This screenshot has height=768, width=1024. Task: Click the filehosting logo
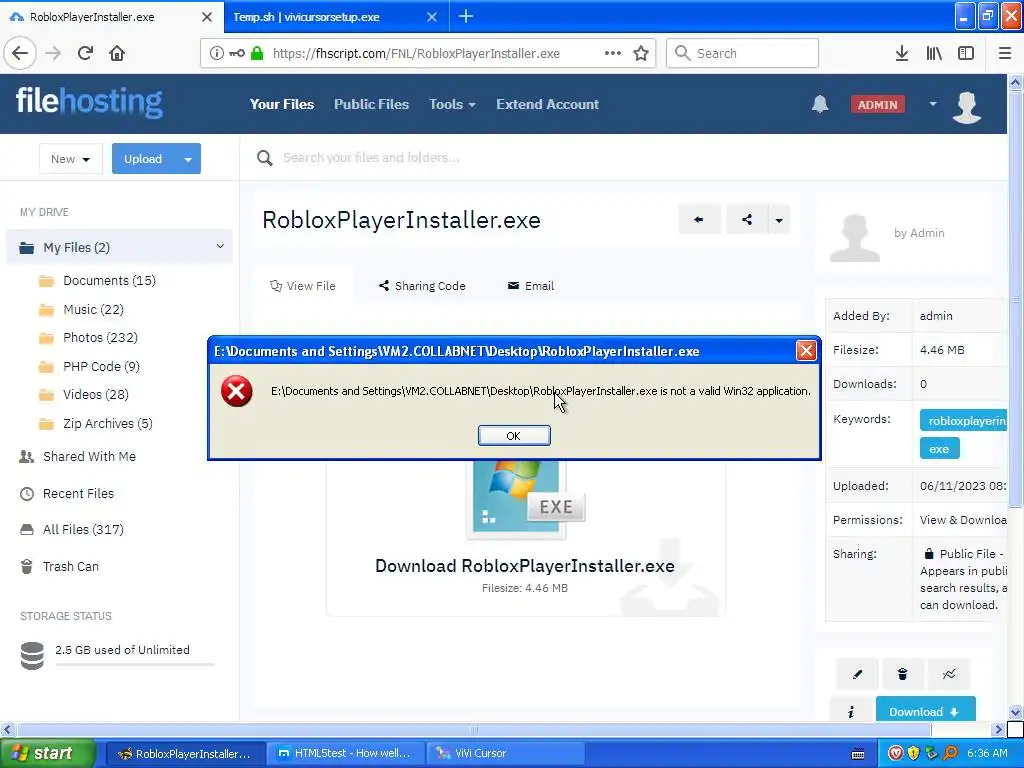pyautogui.click(x=89, y=102)
